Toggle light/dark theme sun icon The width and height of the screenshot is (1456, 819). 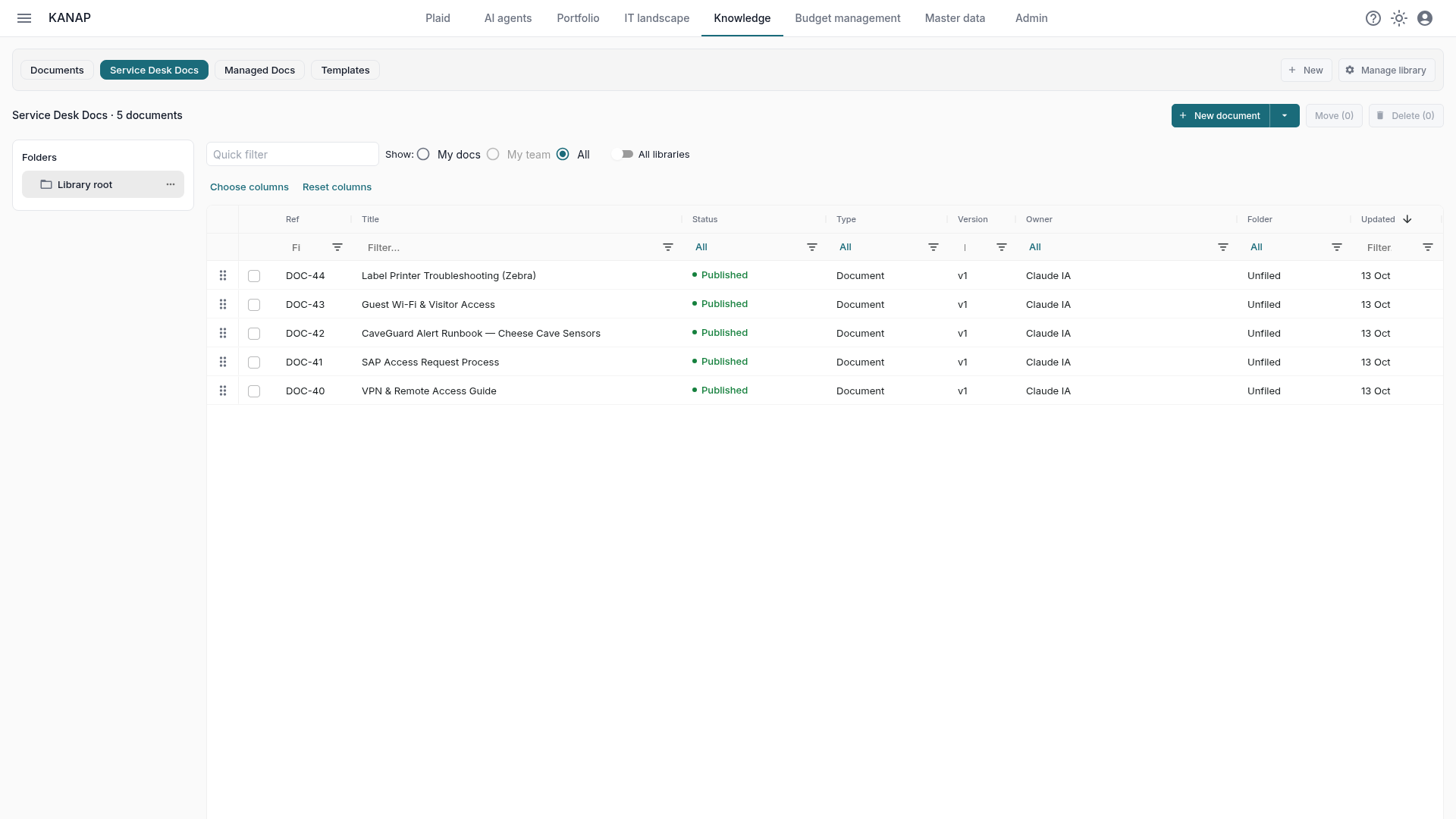click(1399, 18)
